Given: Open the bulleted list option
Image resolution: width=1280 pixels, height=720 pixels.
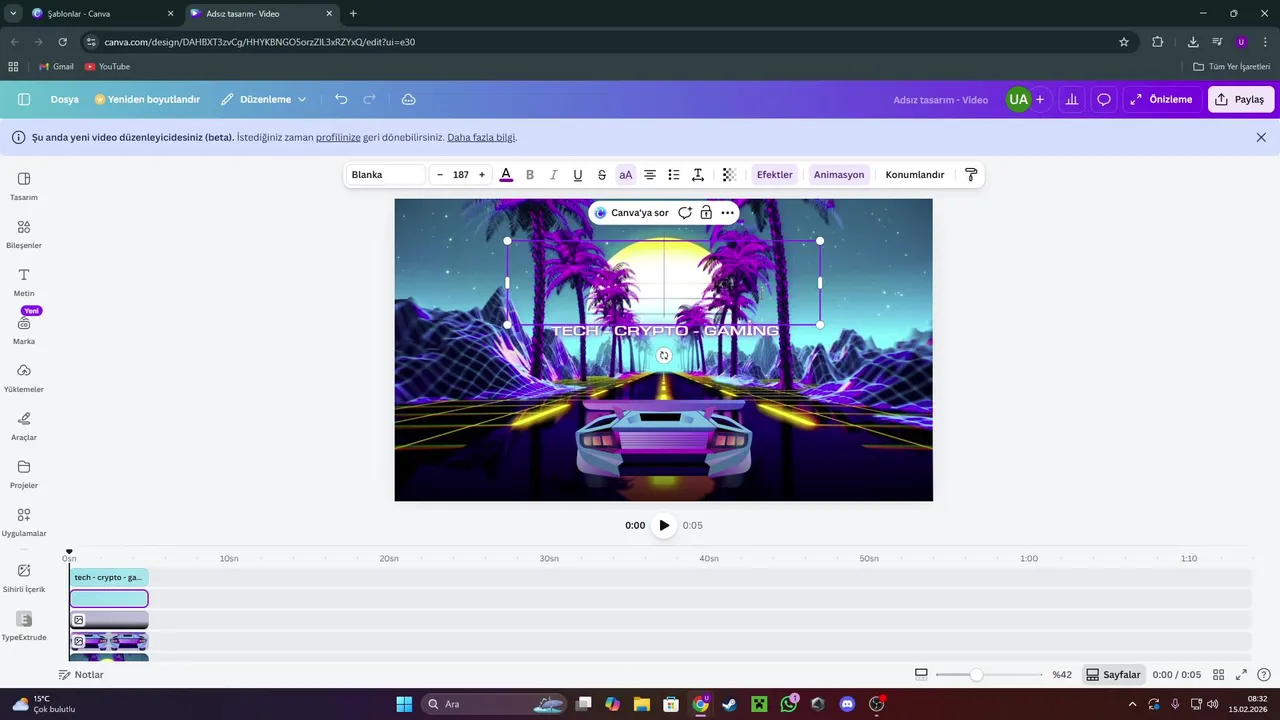Looking at the screenshot, I should click(674, 175).
